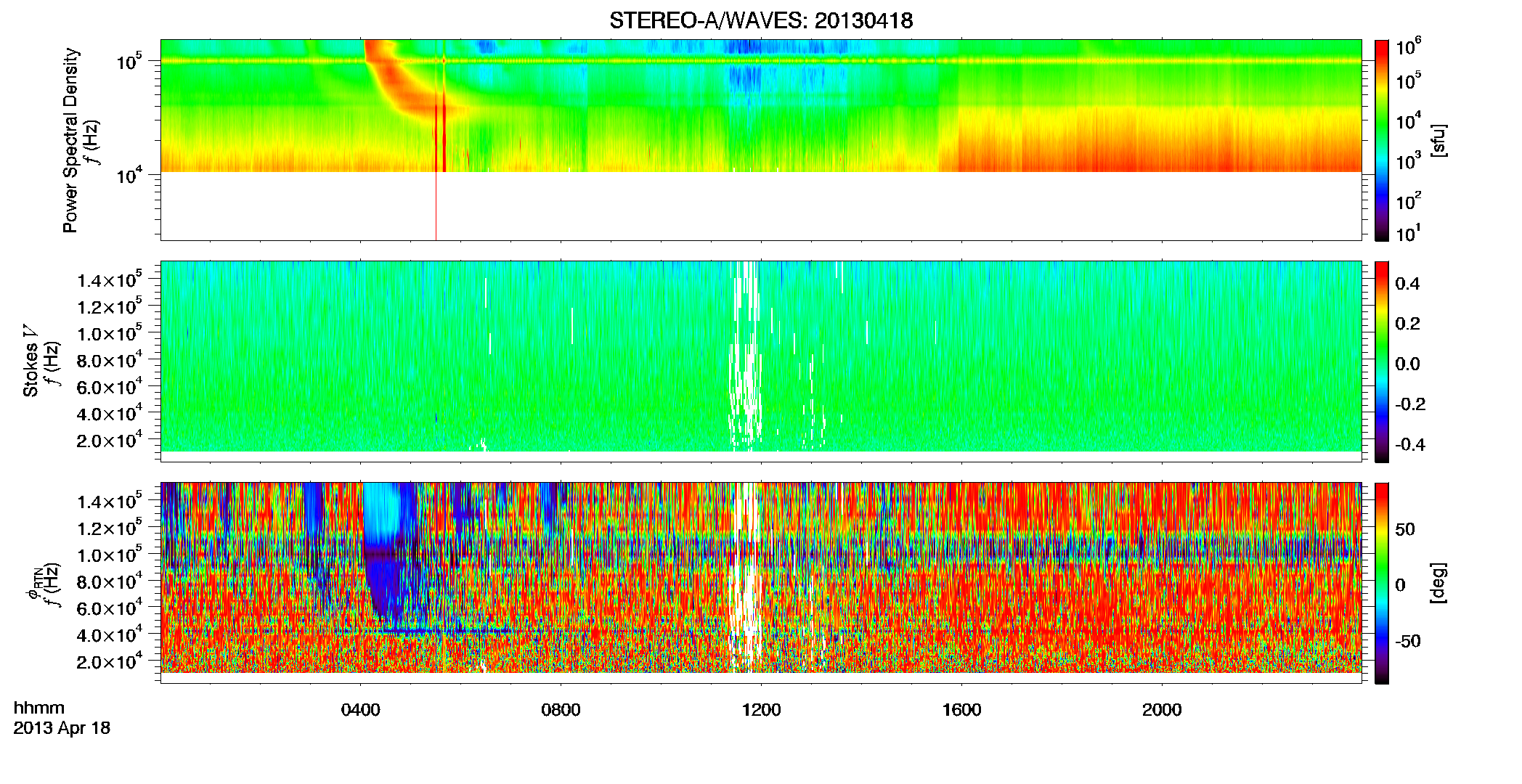Click the 1.4×10^5 label on the Stokes V axis
Image resolution: width=1522 pixels, height=784 pixels.
coord(110,279)
